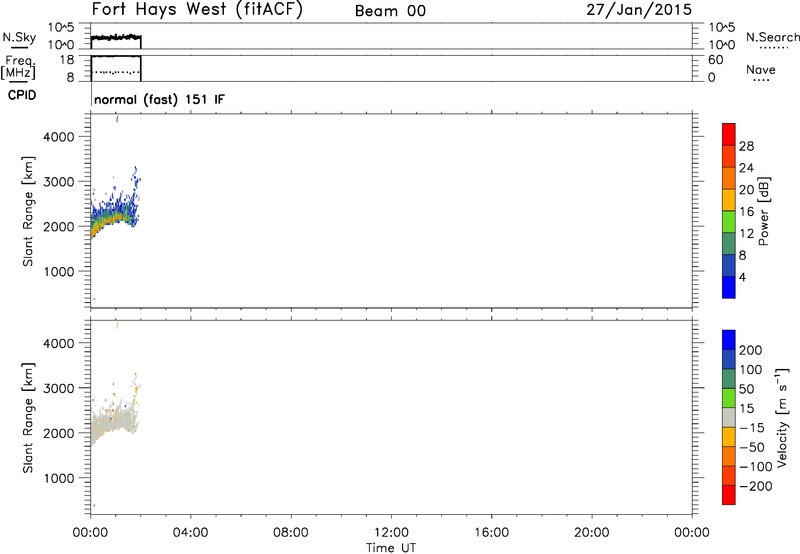The width and height of the screenshot is (800, 554).
Task: Click the '20:00' time axis tick label
Action: click(x=592, y=533)
